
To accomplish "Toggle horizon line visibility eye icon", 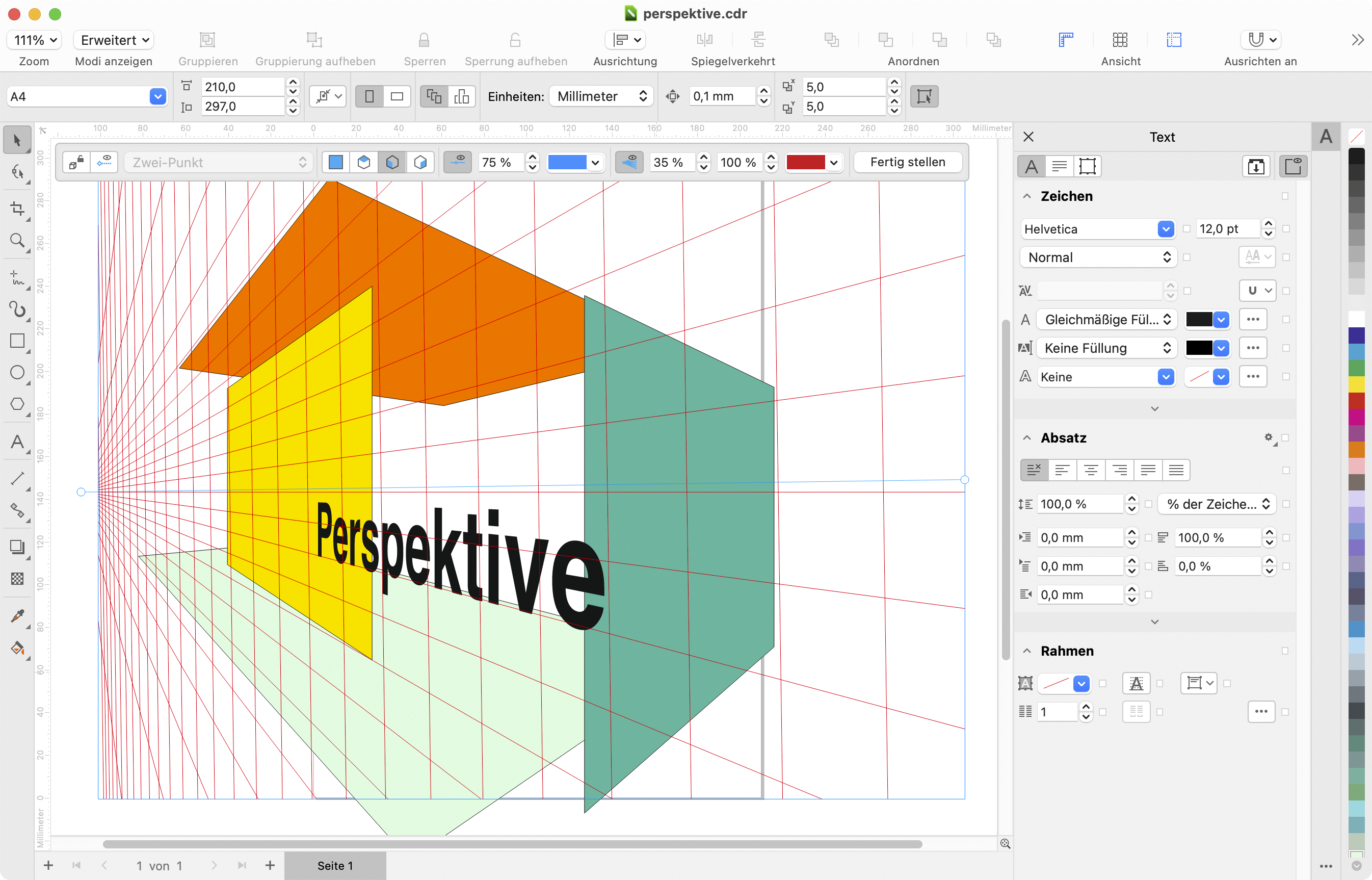I will click(x=458, y=162).
